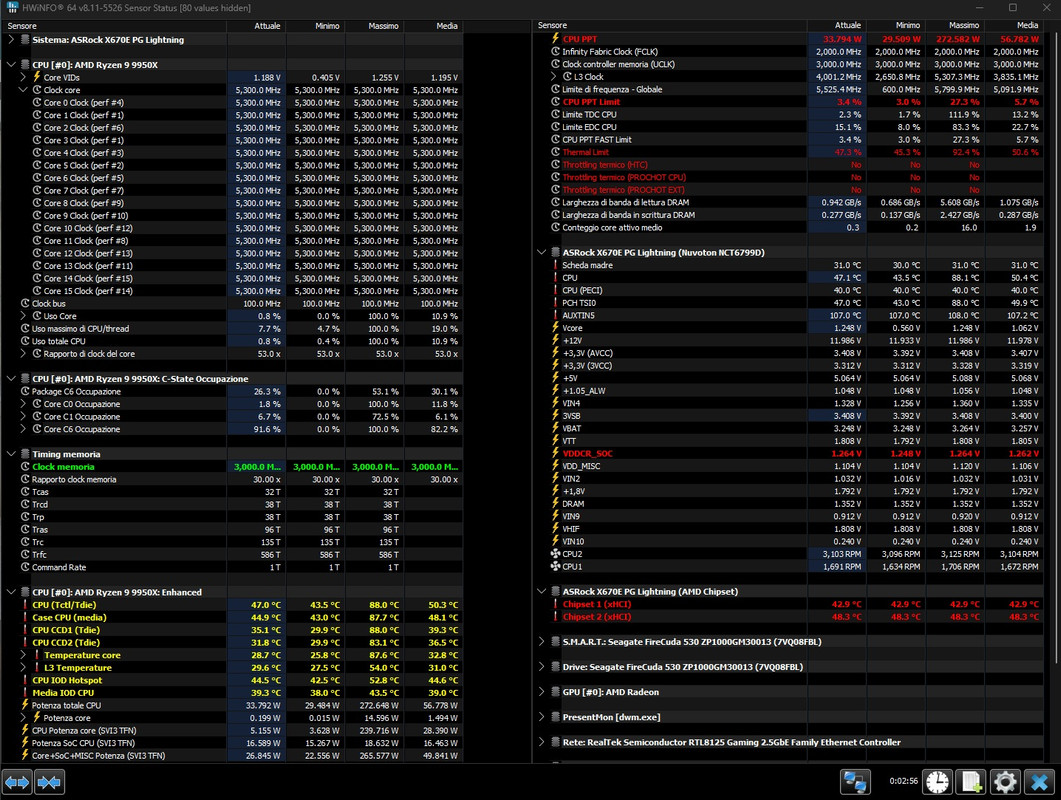Click the clock icon beside Uso totale CPU
The height and width of the screenshot is (800, 1061).
tap(25, 341)
